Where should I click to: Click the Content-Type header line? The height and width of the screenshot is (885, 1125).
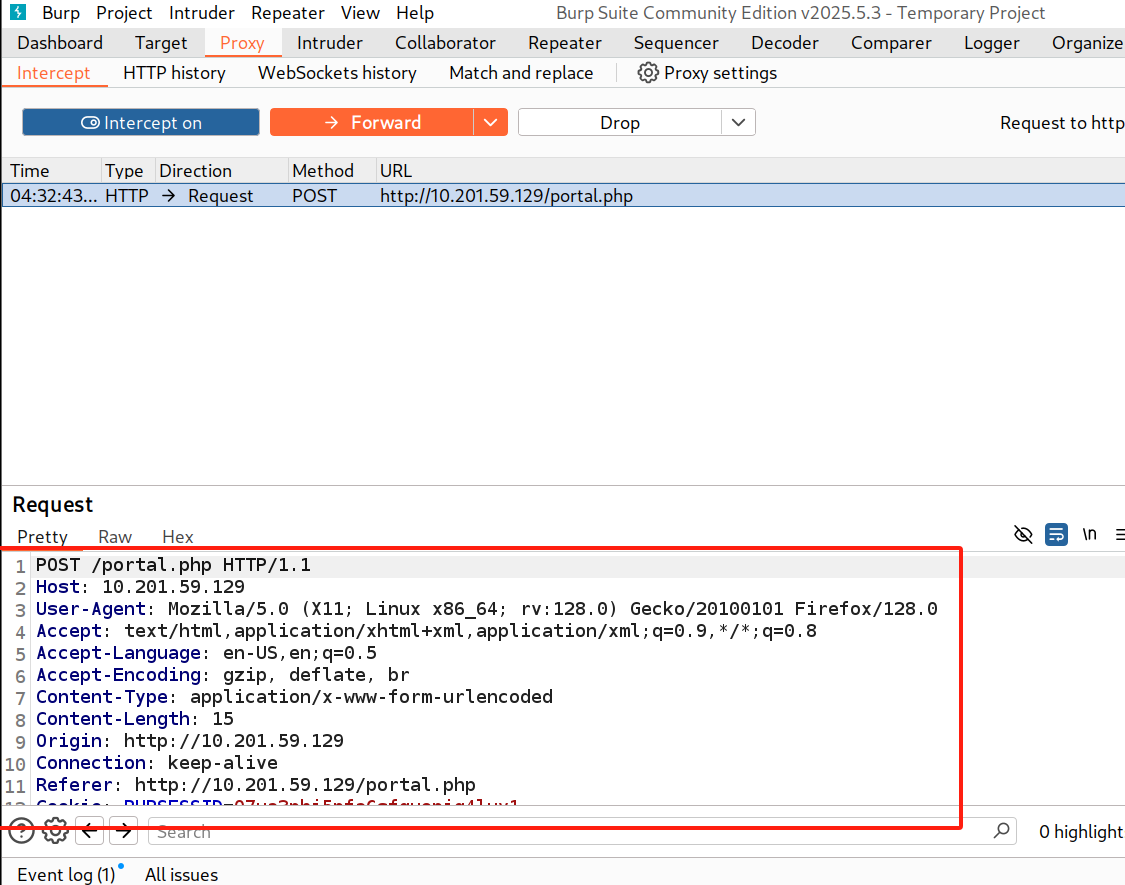294,697
